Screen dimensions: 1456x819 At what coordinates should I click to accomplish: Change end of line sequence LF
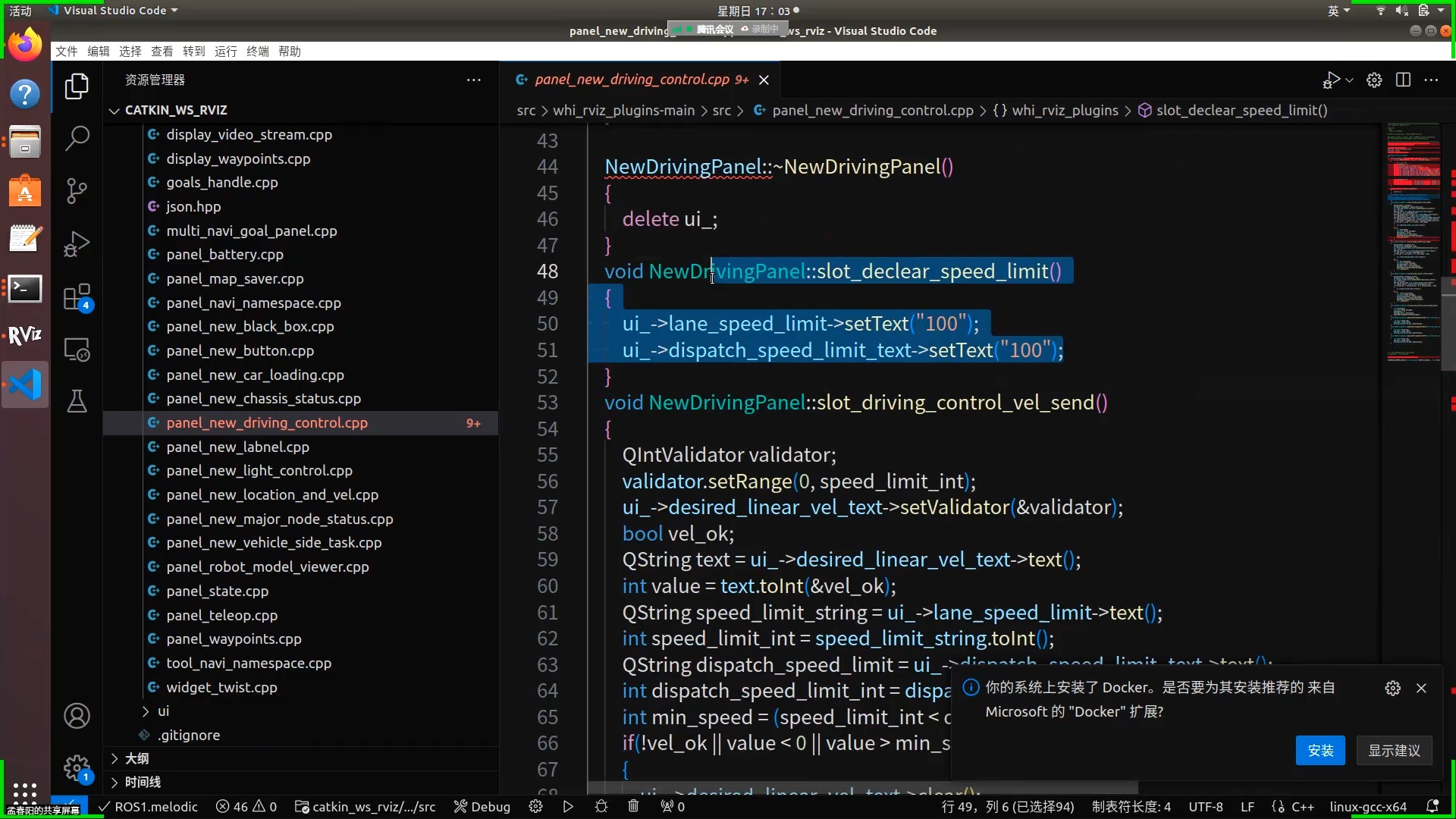click(1247, 807)
